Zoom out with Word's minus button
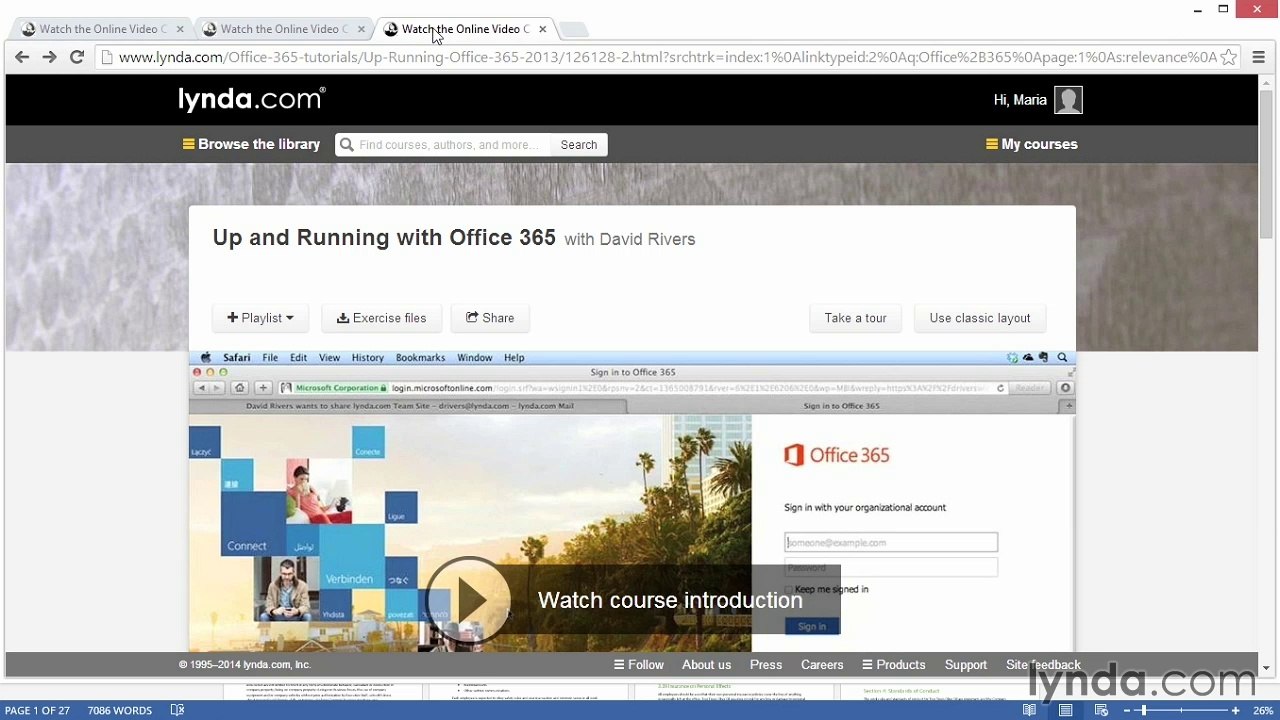Viewport: 1280px width, 720px height. (1127, 711)
